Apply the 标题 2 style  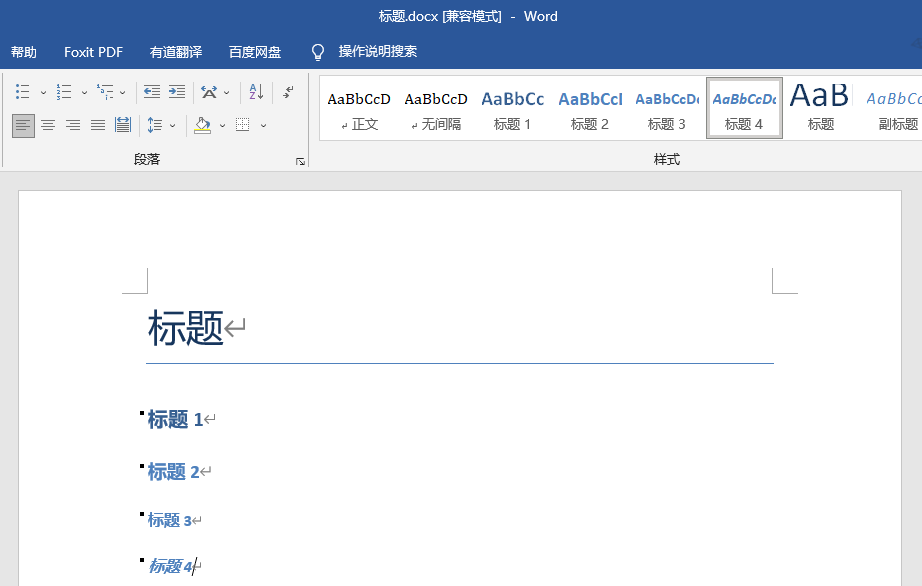pyautogui.click(x=589, y=107)
